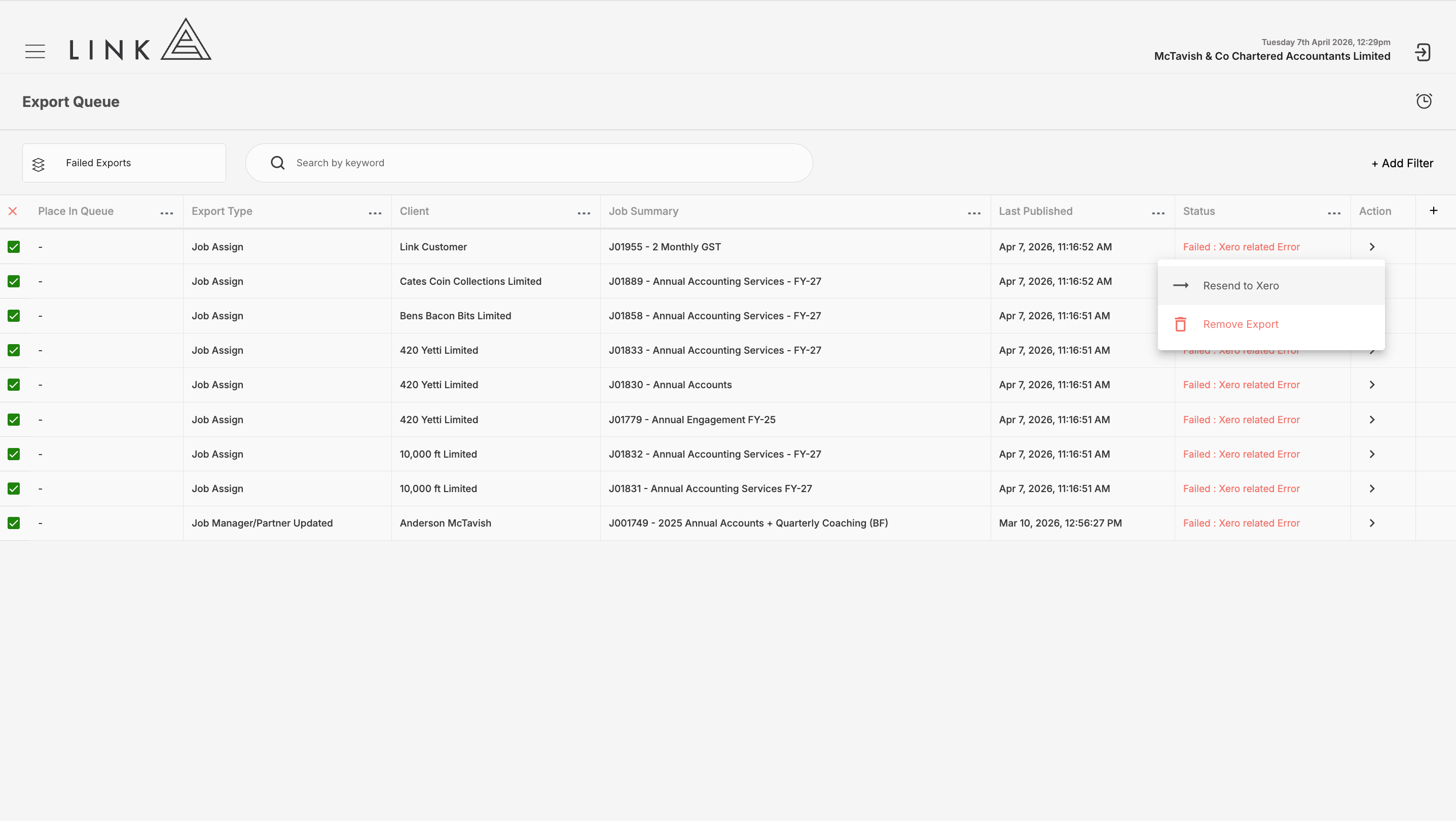Expand actions for J01832 row
Image resolution: width=1456 pixels, height=821 pixels.
pos(1372,454)
